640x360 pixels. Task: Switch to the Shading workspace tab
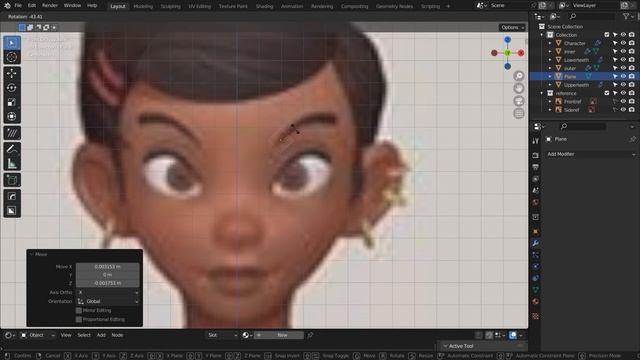(264, 6)
